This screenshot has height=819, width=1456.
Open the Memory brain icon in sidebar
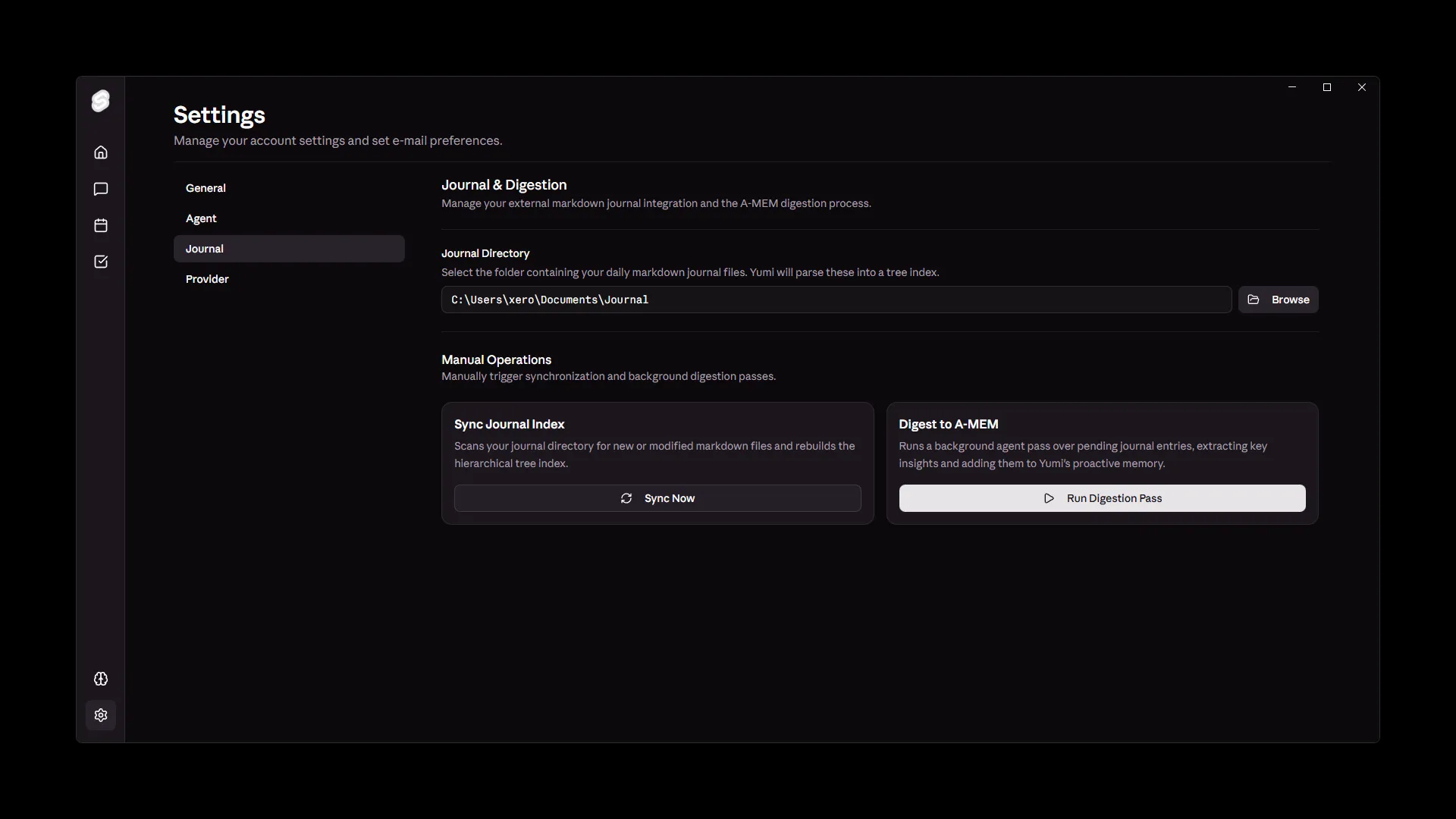100,679
